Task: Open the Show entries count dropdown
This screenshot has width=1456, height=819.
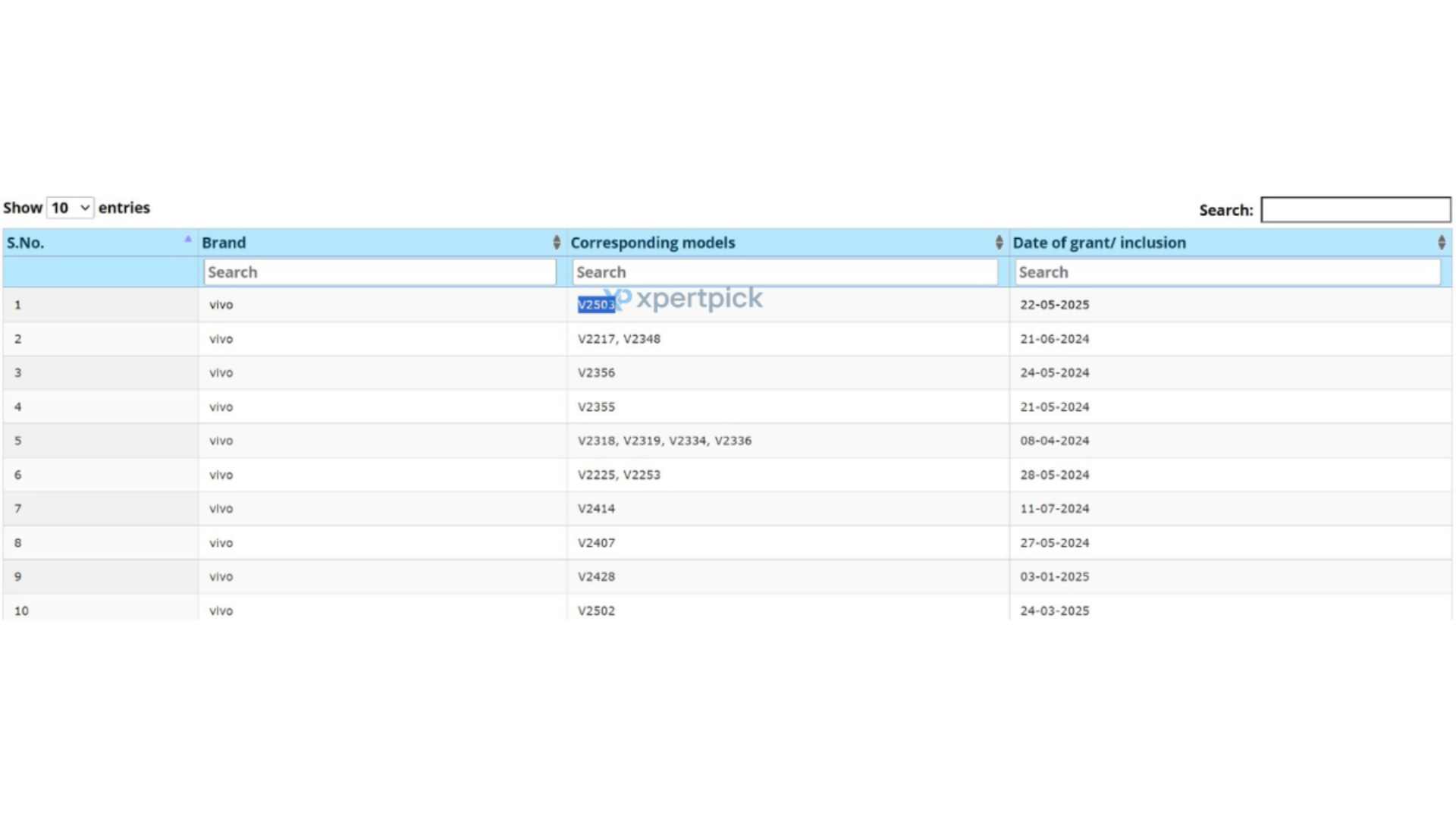Action: coord(70,208)
